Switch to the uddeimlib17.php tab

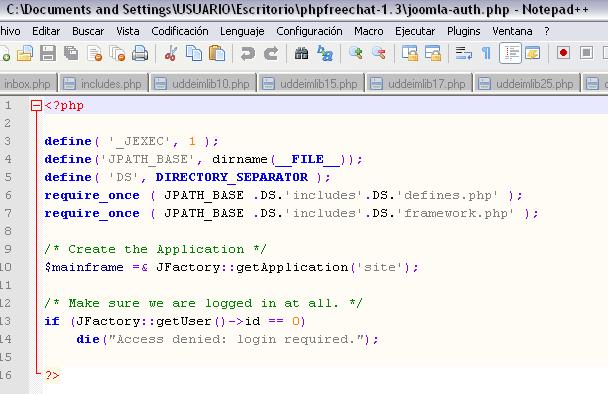pos(419,83)
